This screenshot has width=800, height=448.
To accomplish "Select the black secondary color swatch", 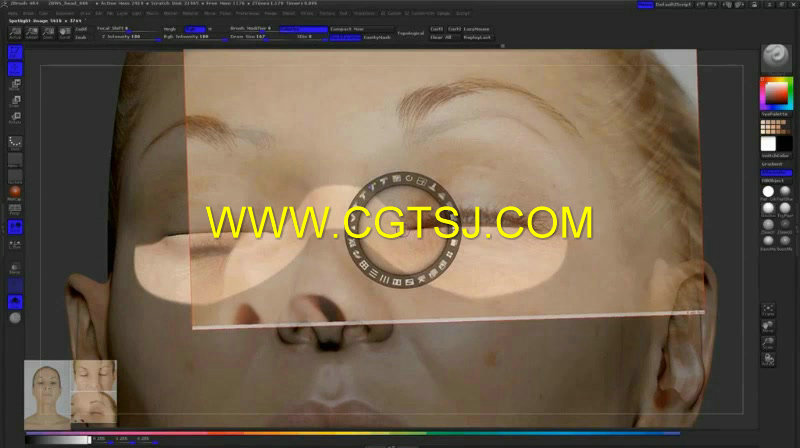I will pos(785,144).
